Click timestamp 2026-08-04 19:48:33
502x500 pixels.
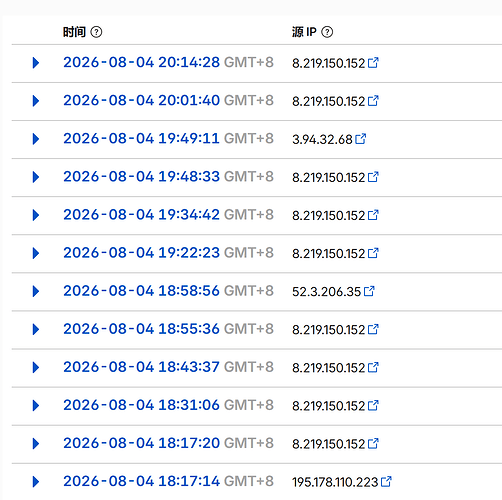click(x=141, y=176)
